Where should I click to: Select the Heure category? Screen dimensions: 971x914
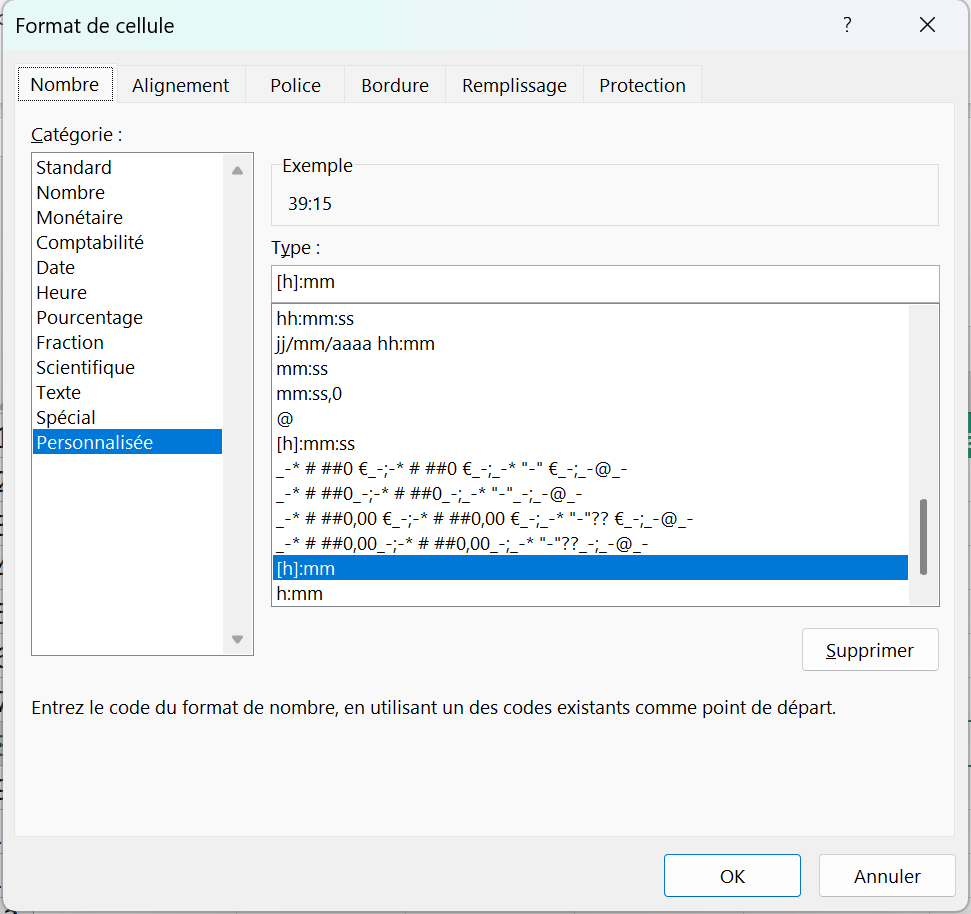(x=128, y=292)
